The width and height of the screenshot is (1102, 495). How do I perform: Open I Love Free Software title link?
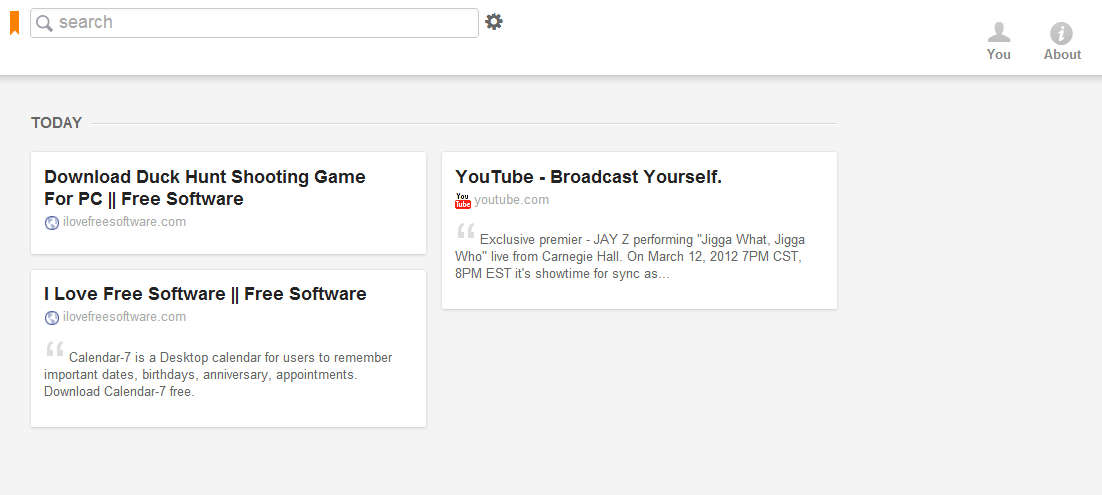[205, 294]
